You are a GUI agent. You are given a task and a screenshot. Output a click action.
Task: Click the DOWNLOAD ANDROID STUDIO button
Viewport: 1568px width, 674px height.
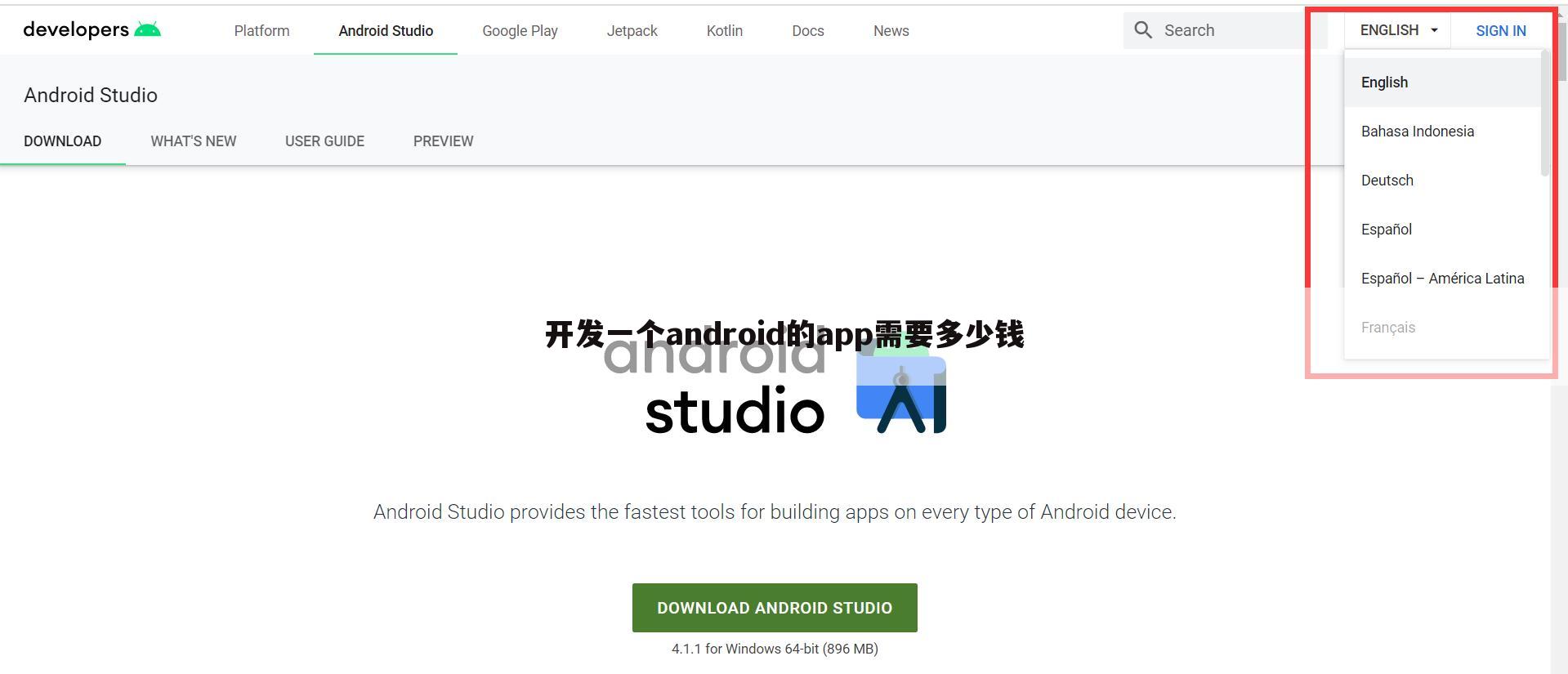775,608
